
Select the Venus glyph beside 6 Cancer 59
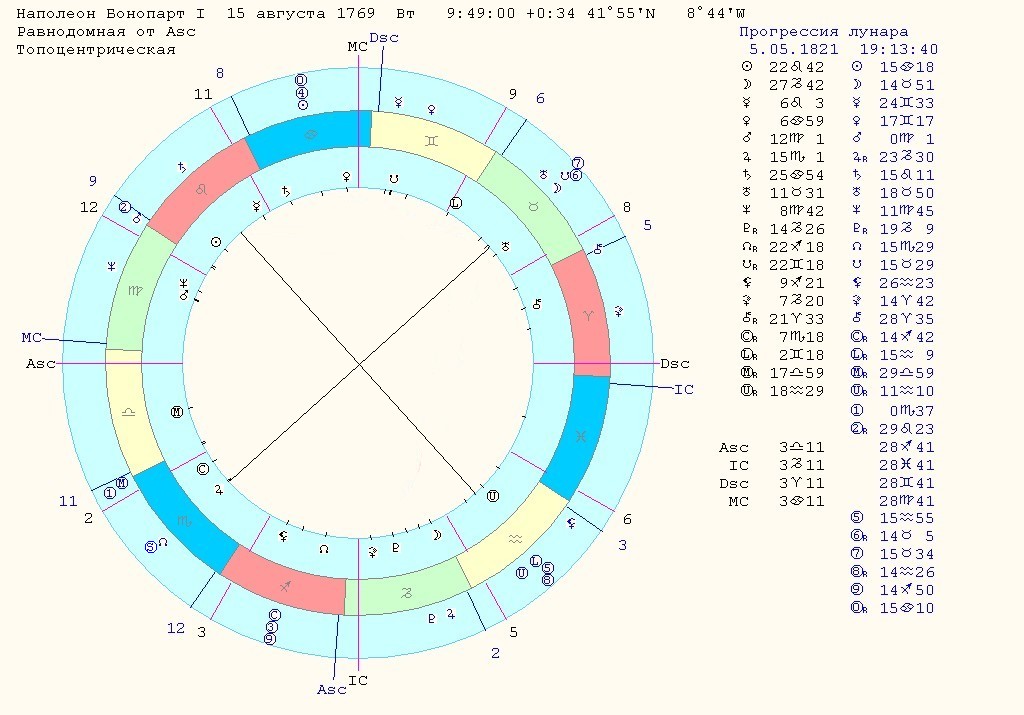pos(747,121)
